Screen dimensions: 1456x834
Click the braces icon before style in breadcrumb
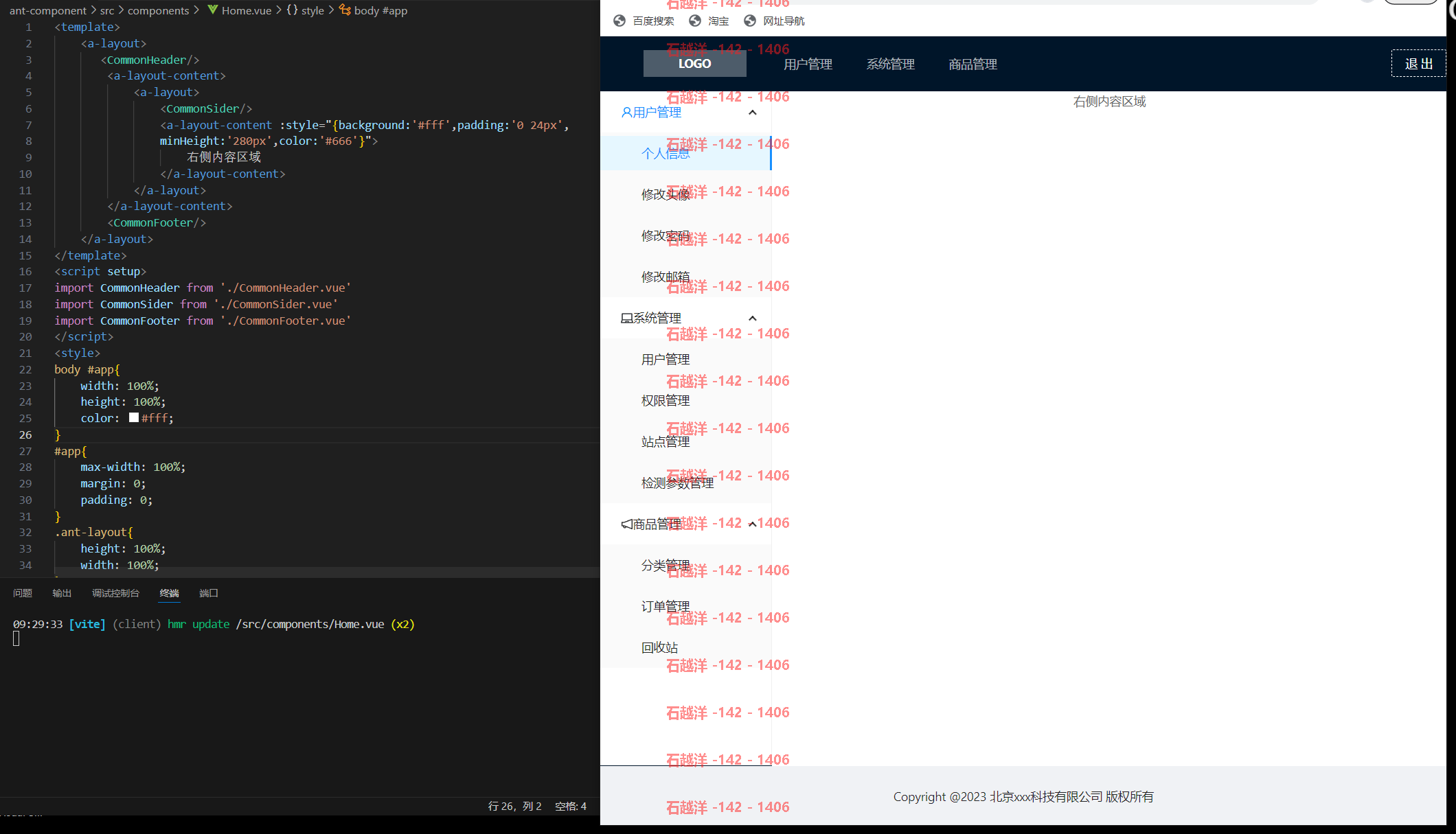coord(293,10)
